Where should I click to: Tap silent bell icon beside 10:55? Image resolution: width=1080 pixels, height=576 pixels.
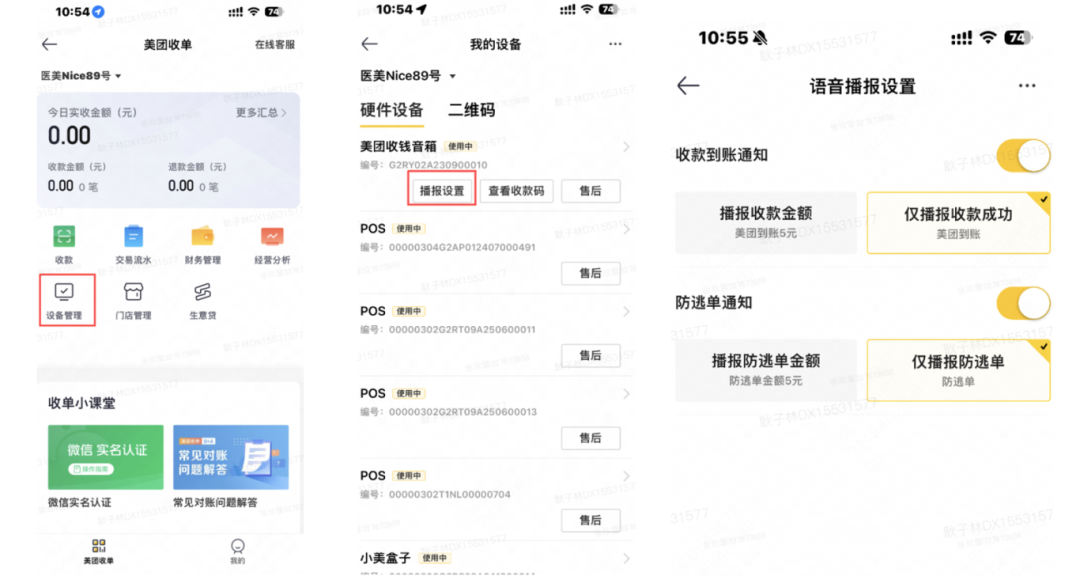pyautogui.click(x=760, y=38)
